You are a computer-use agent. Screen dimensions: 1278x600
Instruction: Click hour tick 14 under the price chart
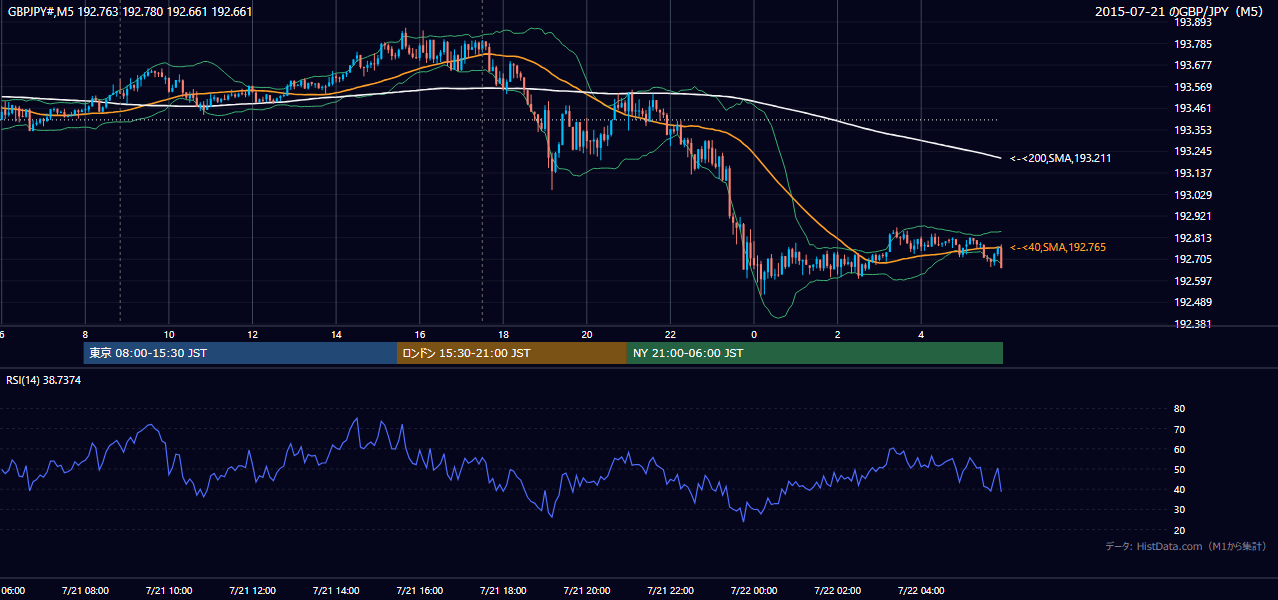click(336, 334)
